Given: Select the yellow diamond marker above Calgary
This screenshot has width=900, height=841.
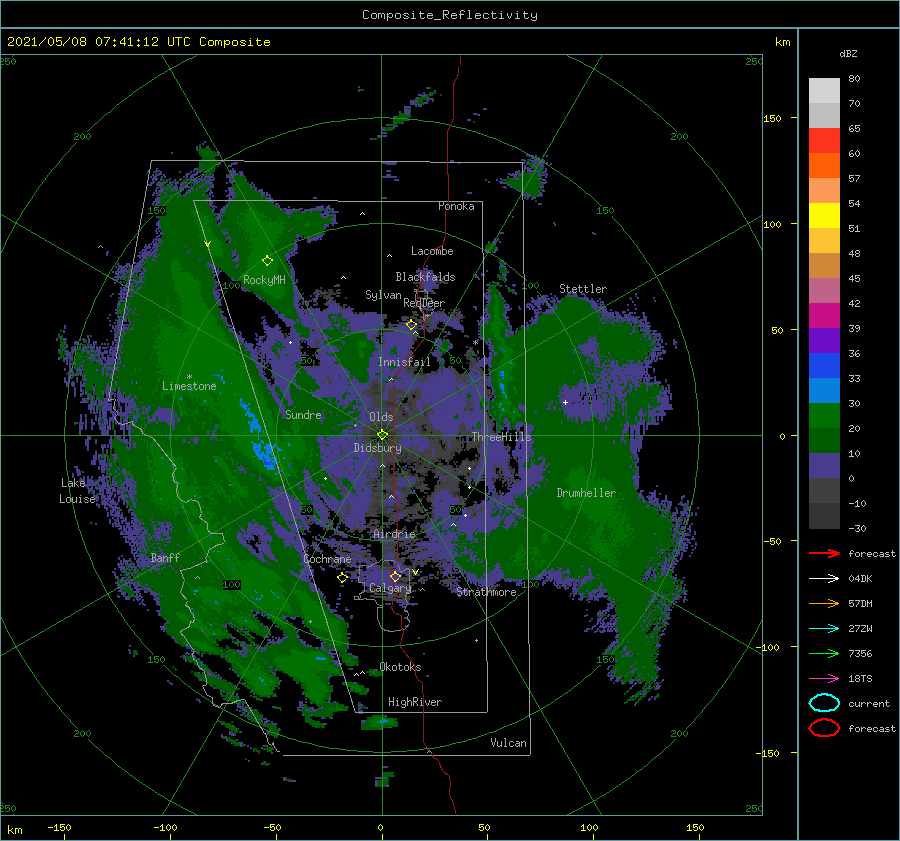Looking at the screenshot, I should tap(395, 576).
